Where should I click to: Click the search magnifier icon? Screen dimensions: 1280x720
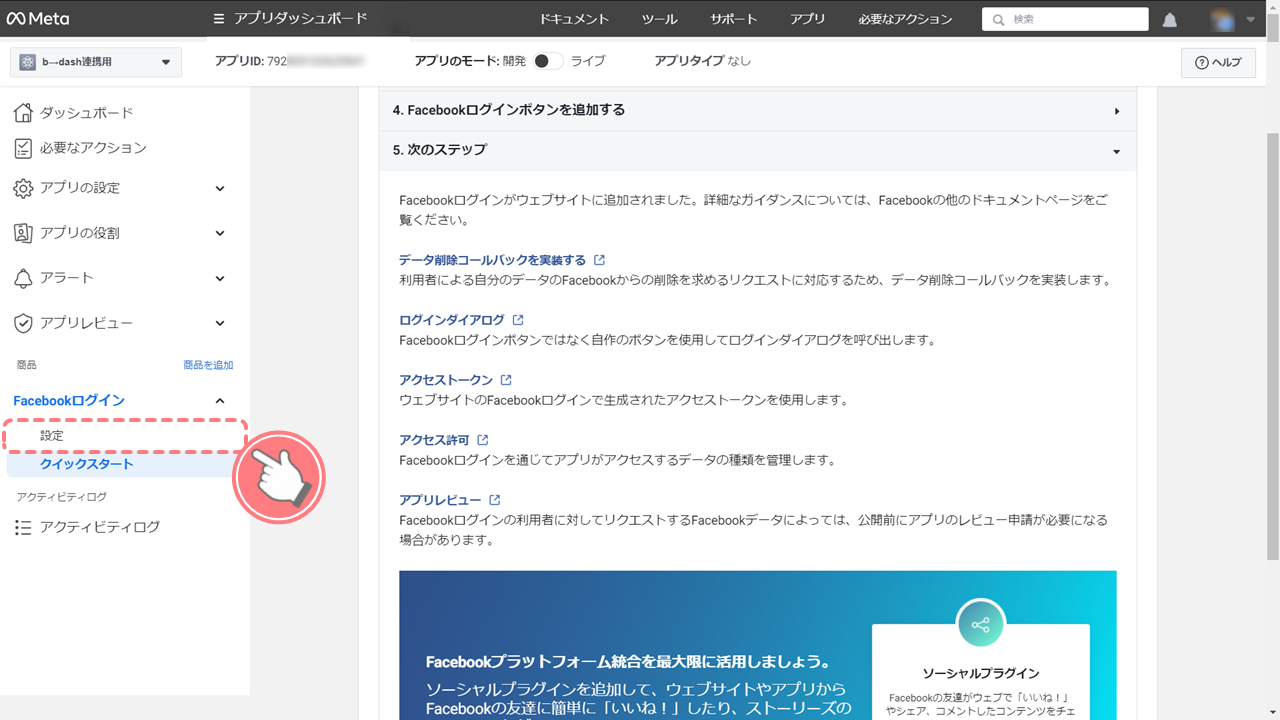tap(998, 19)
